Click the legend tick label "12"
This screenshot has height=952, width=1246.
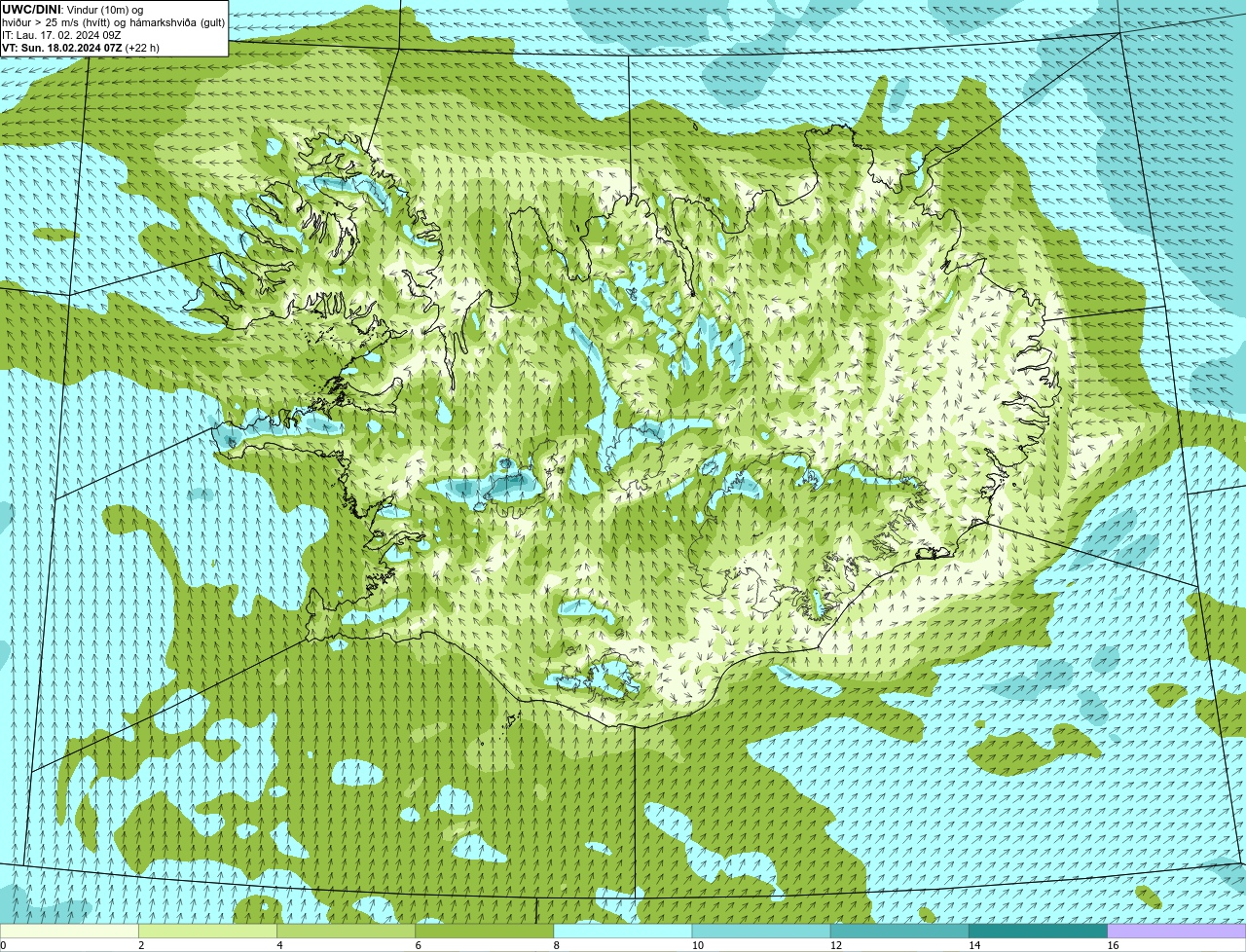tap(836, 945)
